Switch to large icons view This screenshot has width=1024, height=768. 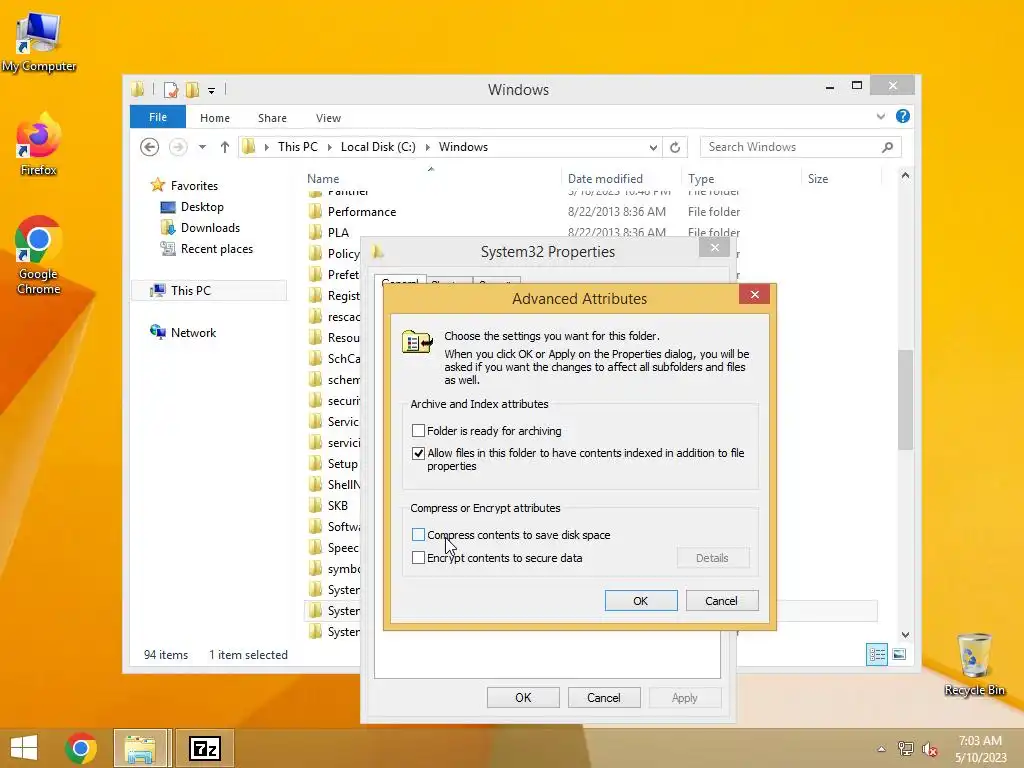click(899, 654)
